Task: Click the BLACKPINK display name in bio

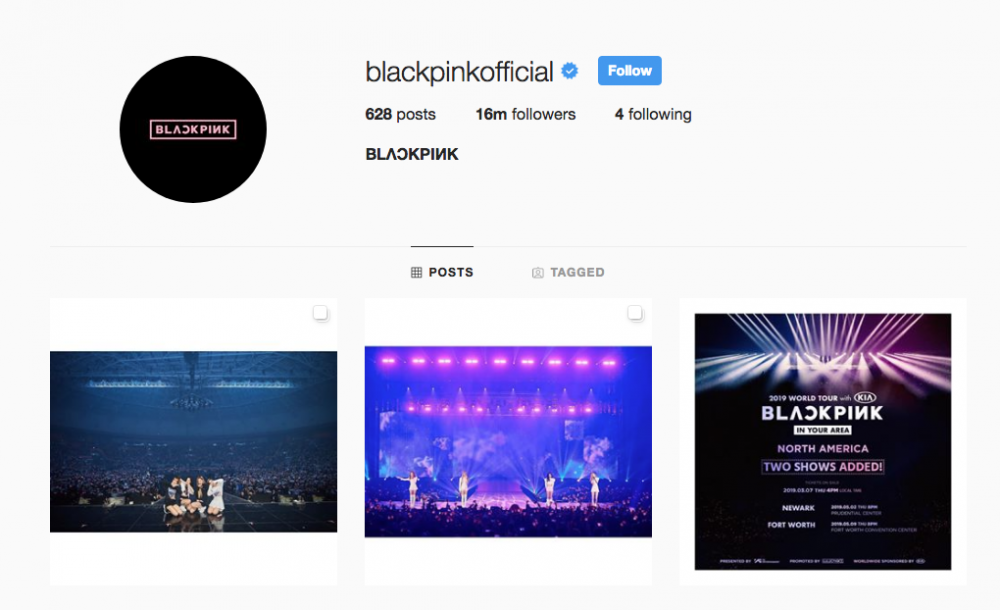Action: point(412,154)
